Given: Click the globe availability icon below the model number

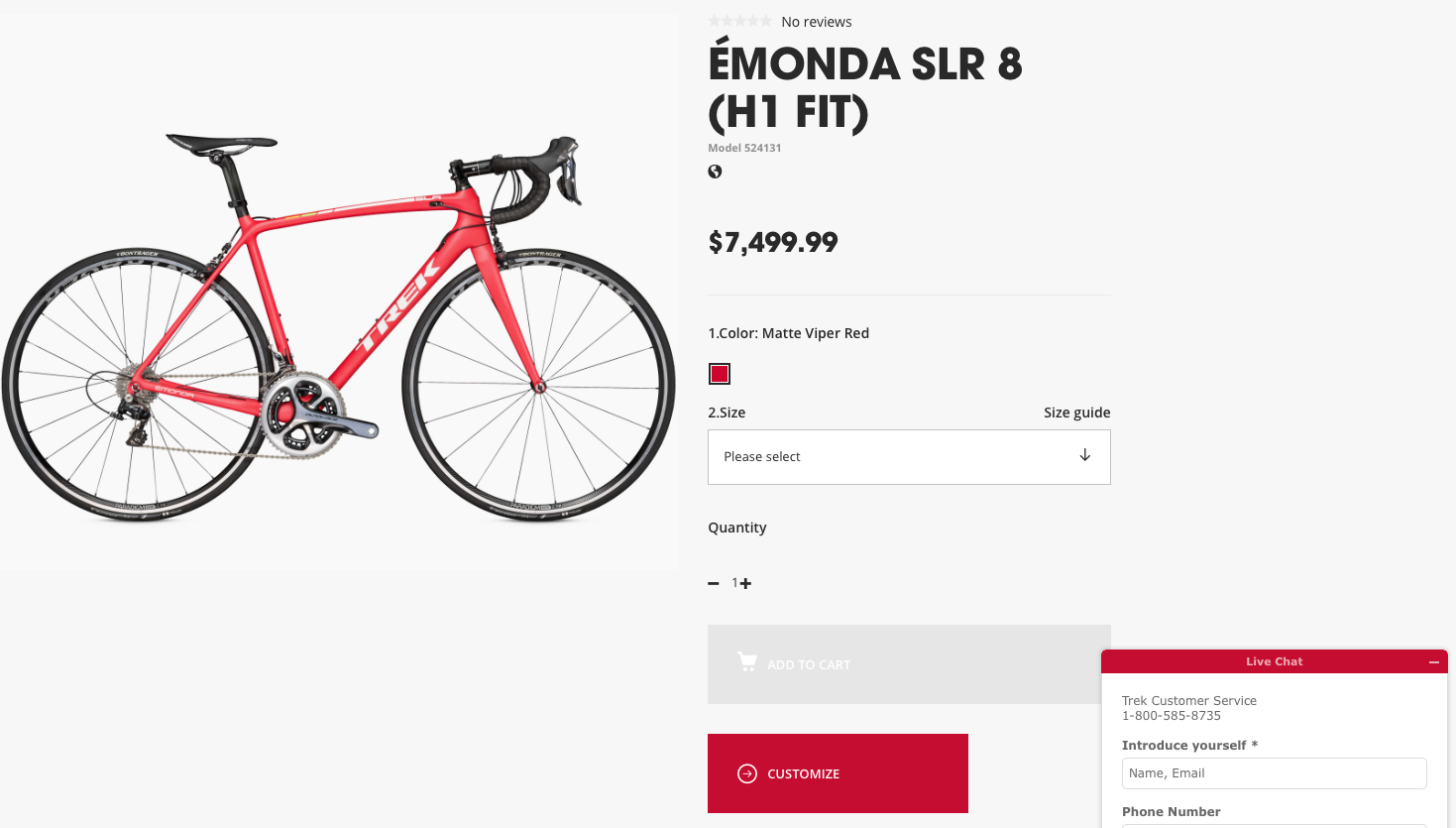Looking at the screenshot, I should pos(715,171).
